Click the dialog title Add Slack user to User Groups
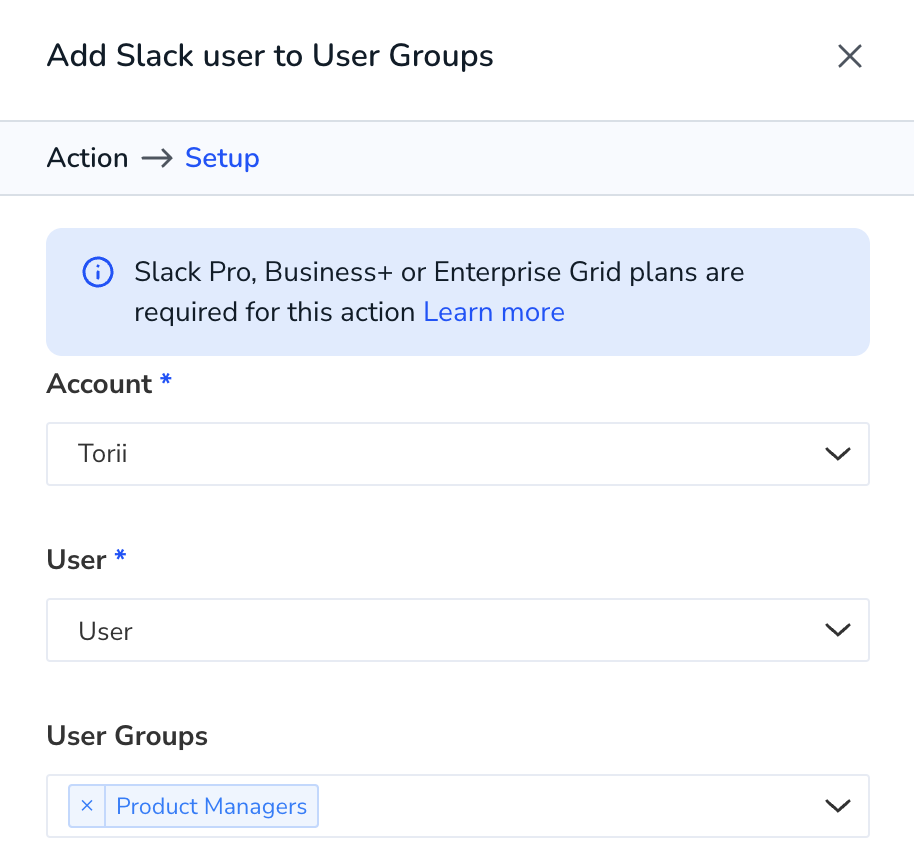Image resolution: width=914 pixels, height=866 pixels. [270, 56]
